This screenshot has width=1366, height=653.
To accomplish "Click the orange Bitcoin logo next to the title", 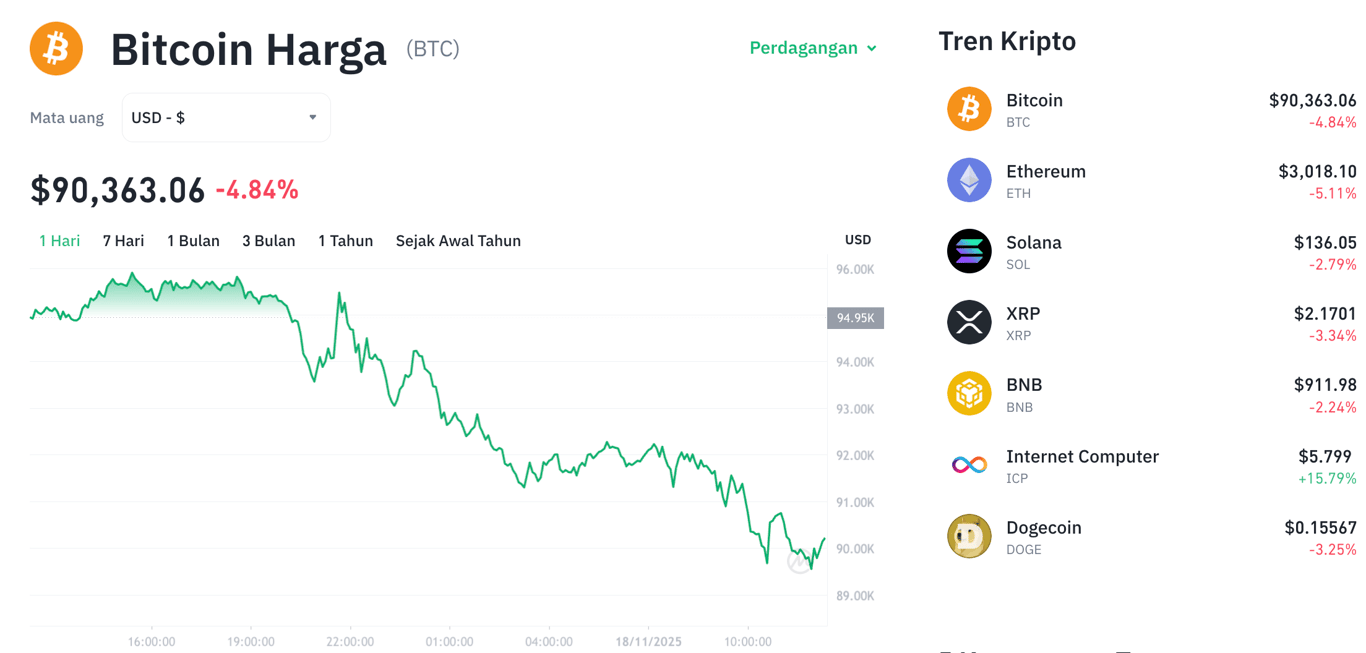I will 56,48.
